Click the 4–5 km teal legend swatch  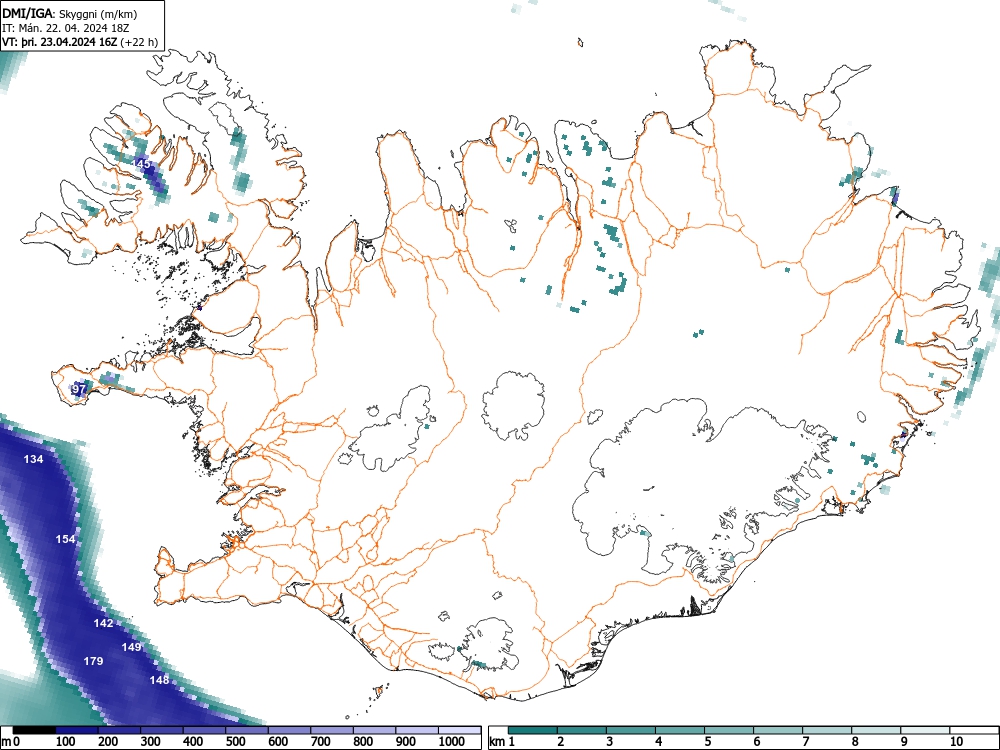(x=680, y=730)
